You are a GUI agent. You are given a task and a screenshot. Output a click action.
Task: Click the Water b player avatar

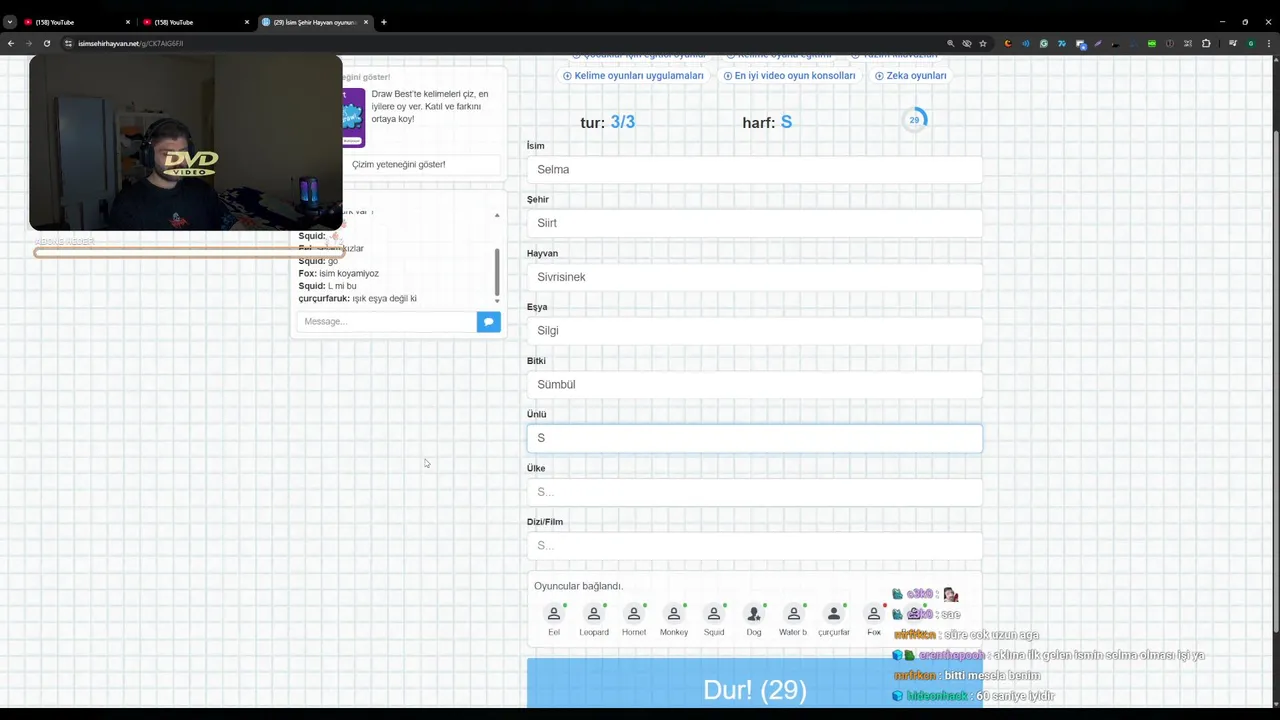point(794,614)
